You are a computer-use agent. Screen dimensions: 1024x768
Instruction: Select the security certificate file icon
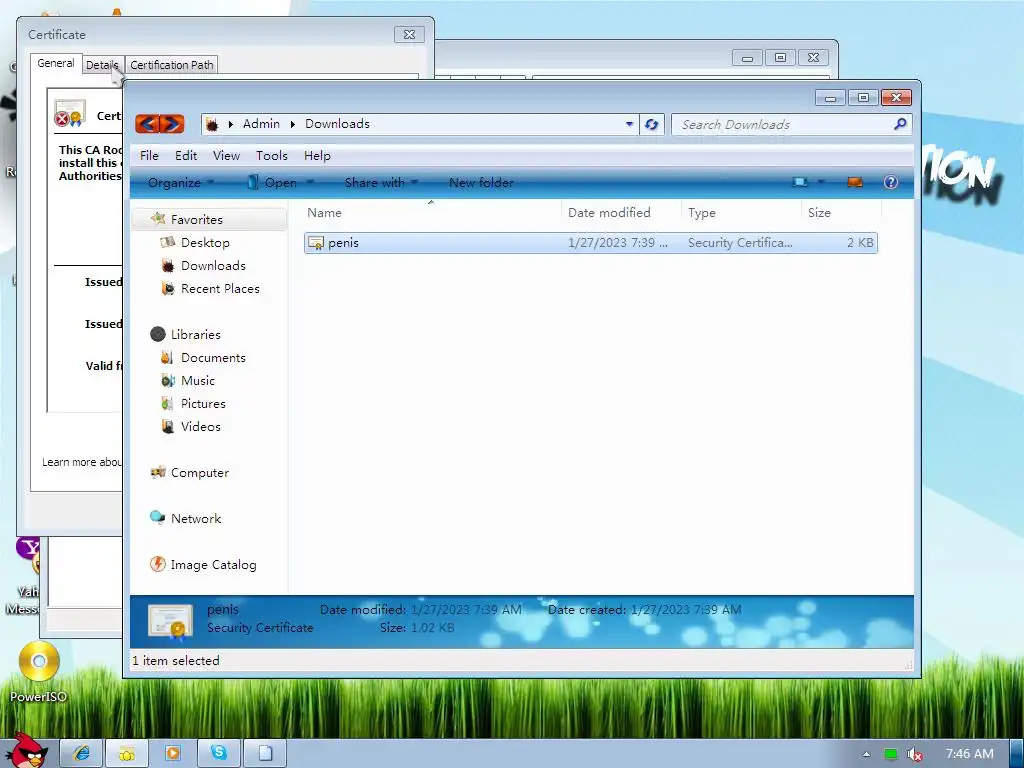(315, 243)
